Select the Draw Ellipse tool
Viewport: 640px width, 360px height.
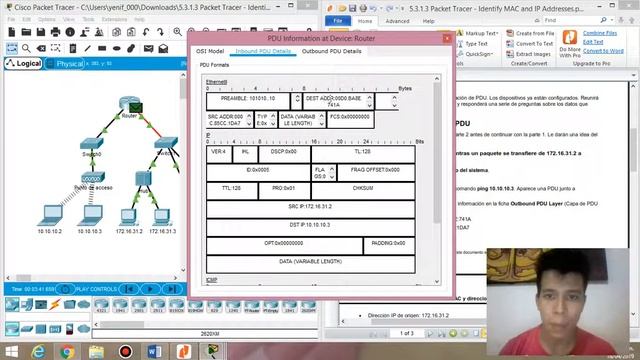click(x=117, y=49)
